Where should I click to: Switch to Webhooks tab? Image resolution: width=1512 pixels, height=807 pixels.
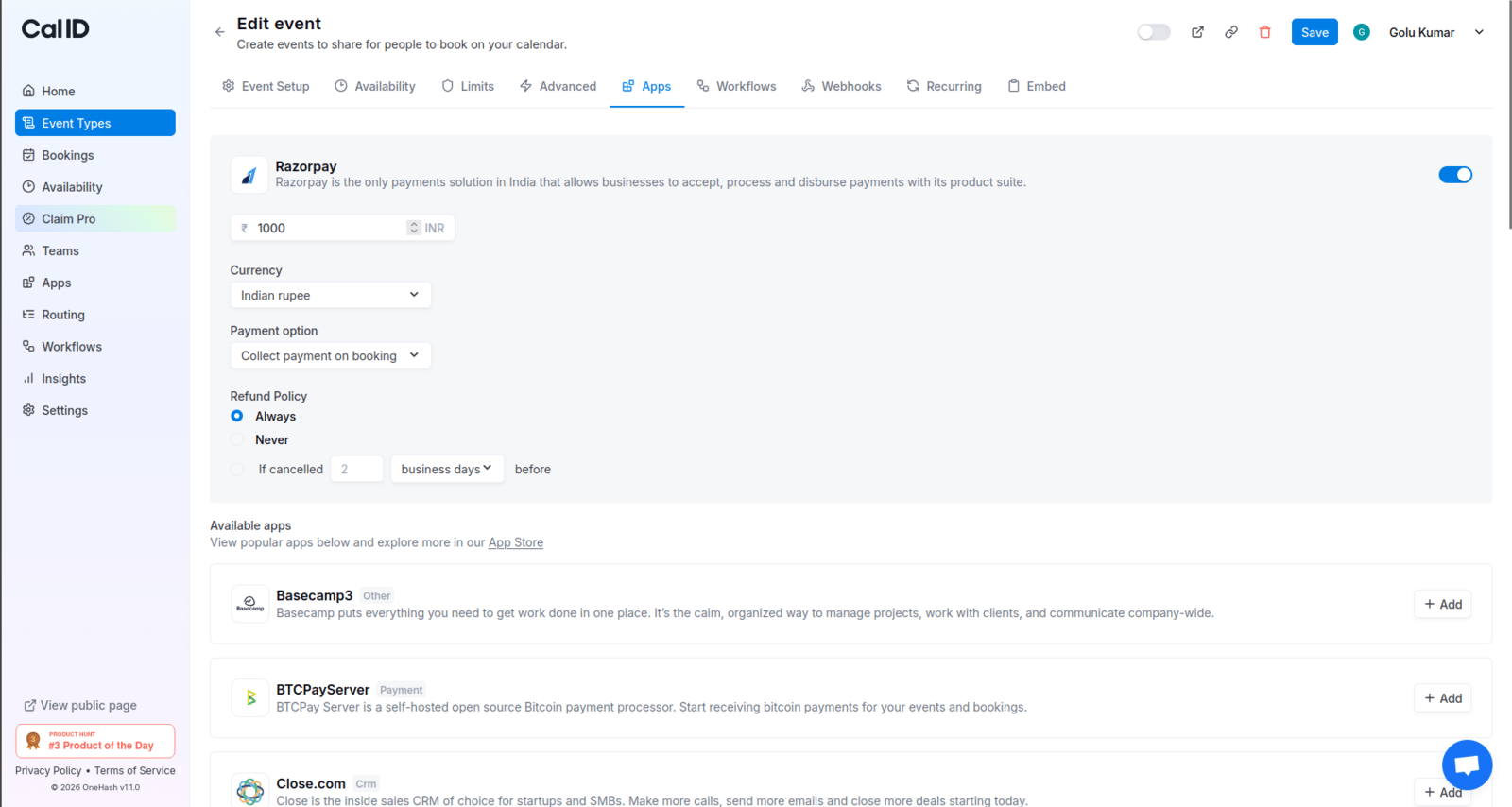(841, 86)
